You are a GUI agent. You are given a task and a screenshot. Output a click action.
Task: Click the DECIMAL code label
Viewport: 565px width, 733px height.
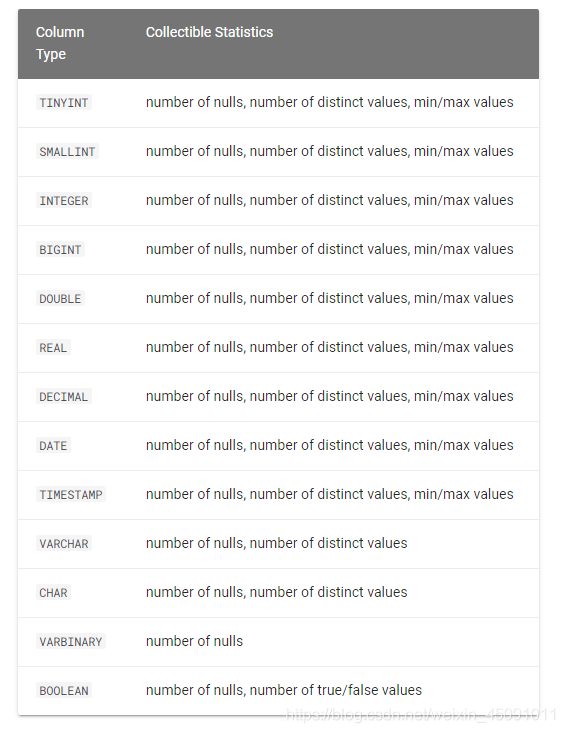(64, 396)
